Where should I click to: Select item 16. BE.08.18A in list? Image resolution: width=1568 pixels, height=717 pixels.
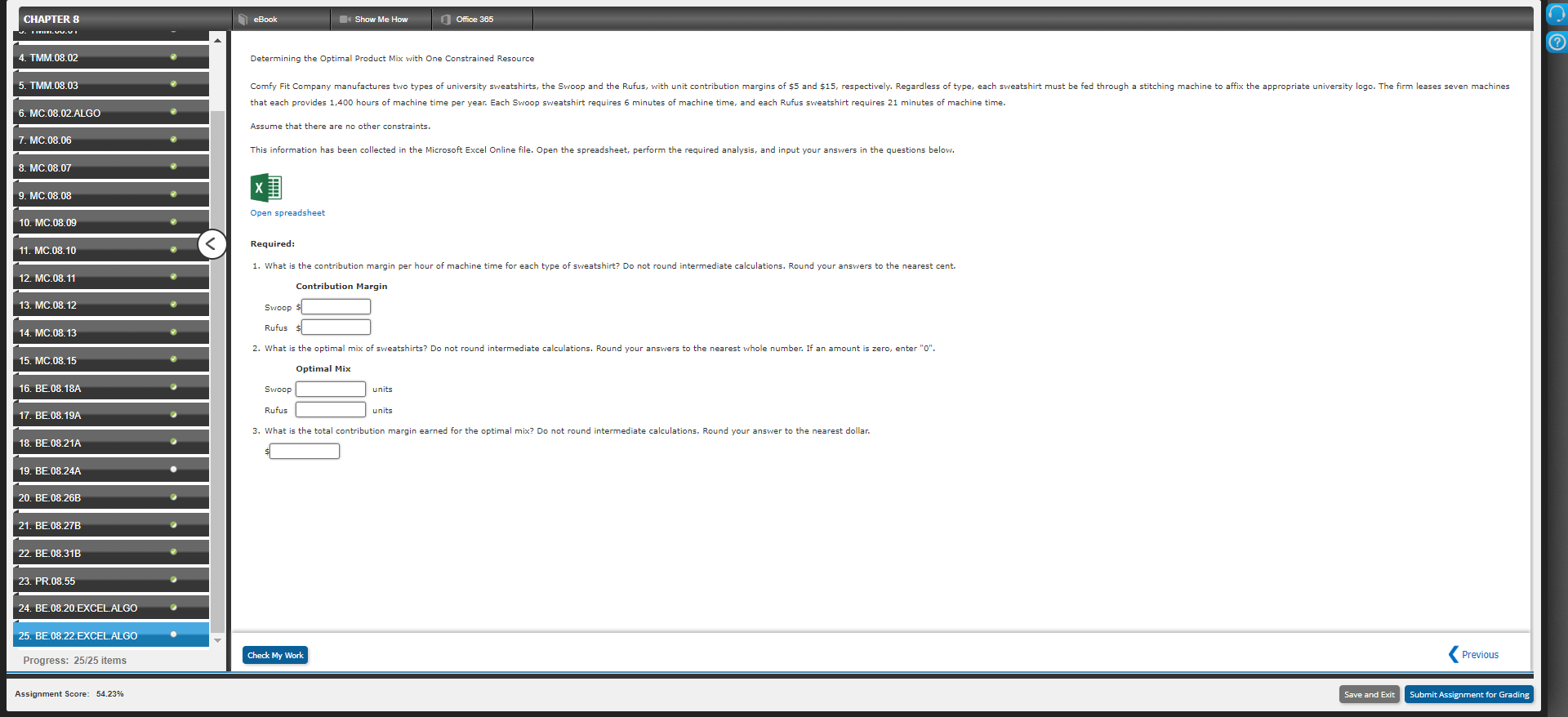[111, 388]
